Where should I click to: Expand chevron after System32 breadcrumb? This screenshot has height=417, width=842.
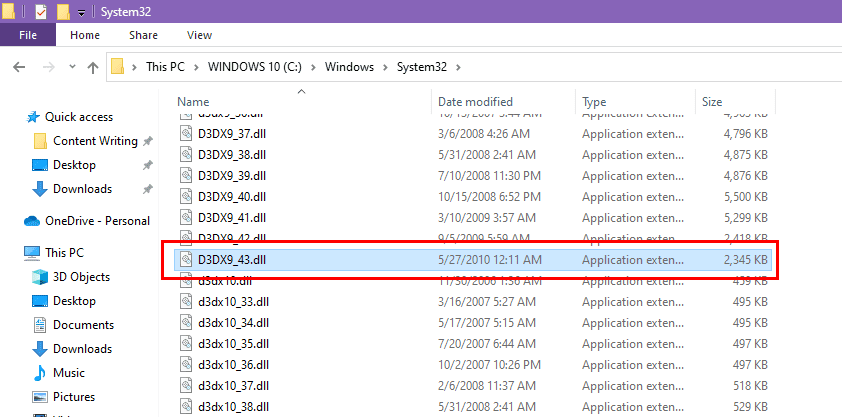tap(458, 67)
